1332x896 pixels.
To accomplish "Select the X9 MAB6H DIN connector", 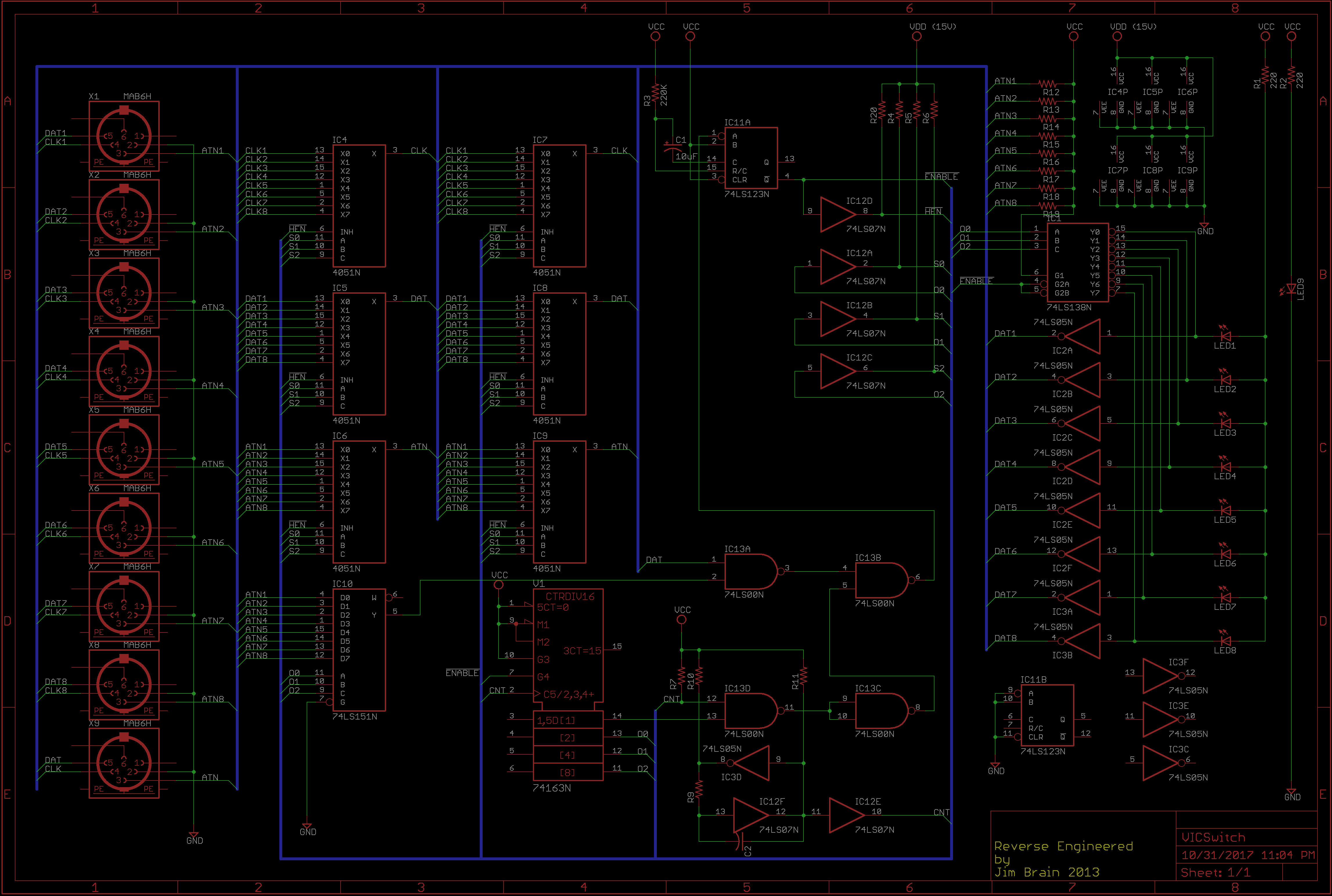I will tap(123, 763).
